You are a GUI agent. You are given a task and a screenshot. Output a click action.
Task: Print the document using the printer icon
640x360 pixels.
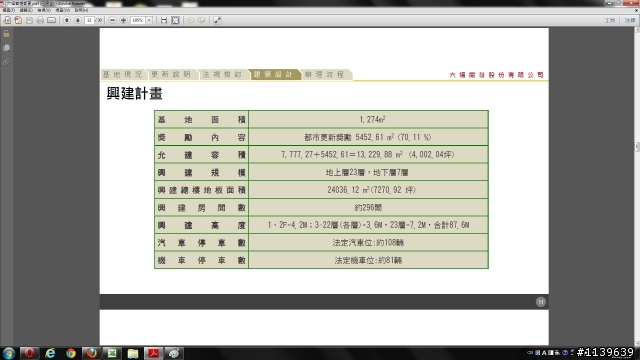pyautogui.click(x=40, y=20)
